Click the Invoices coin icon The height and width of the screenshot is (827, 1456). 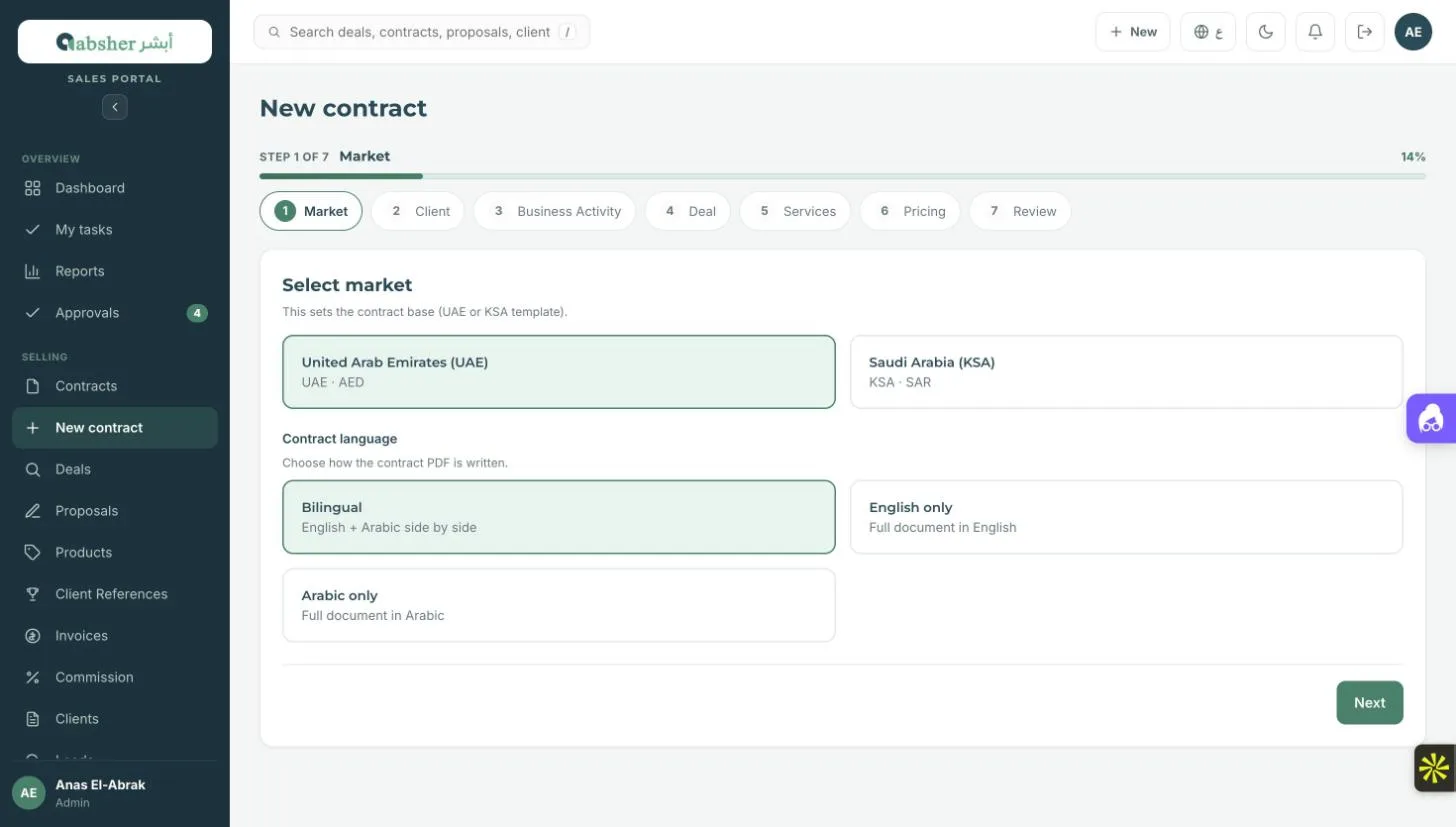33,636
